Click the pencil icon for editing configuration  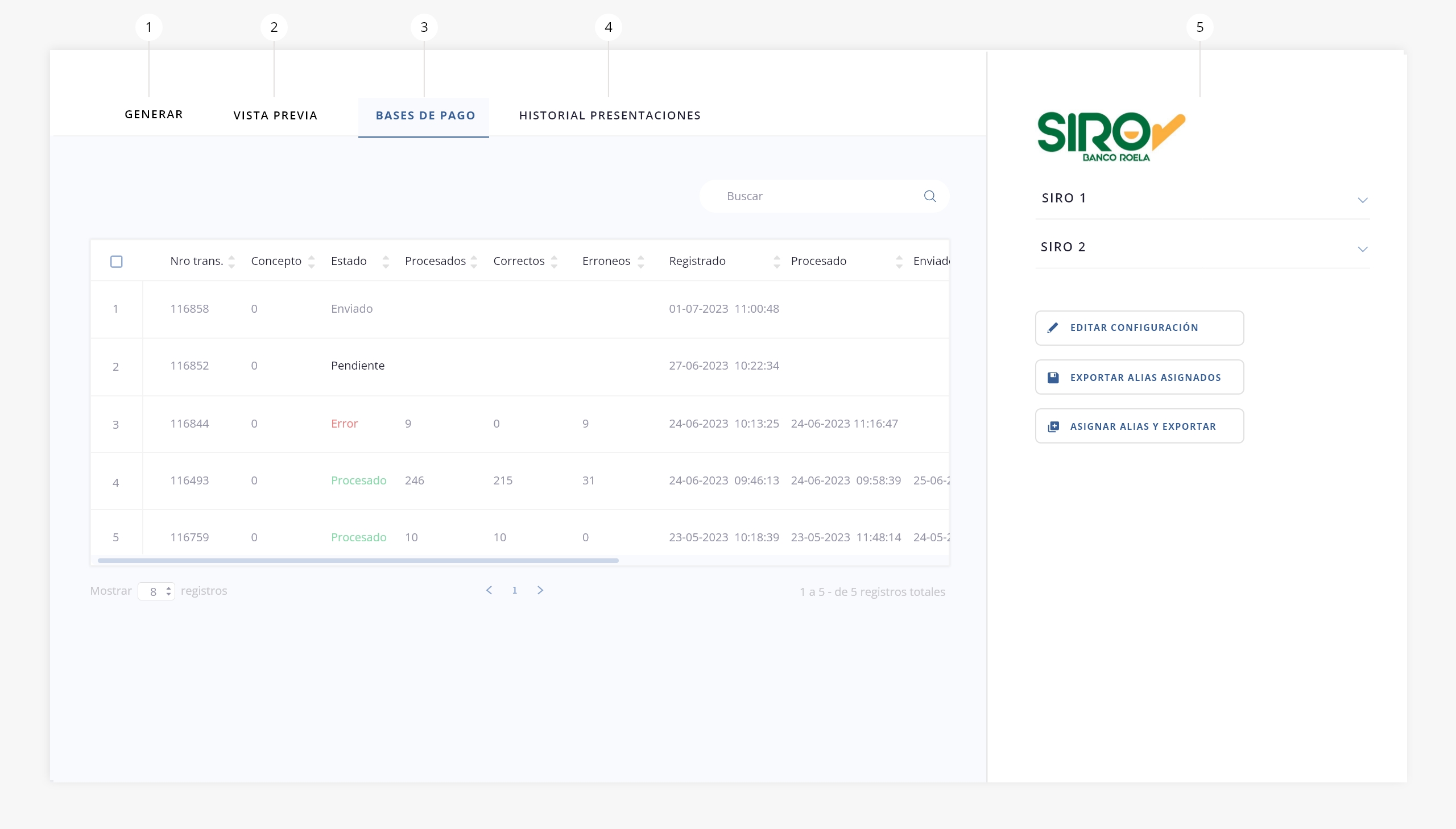coord(1053,328)
